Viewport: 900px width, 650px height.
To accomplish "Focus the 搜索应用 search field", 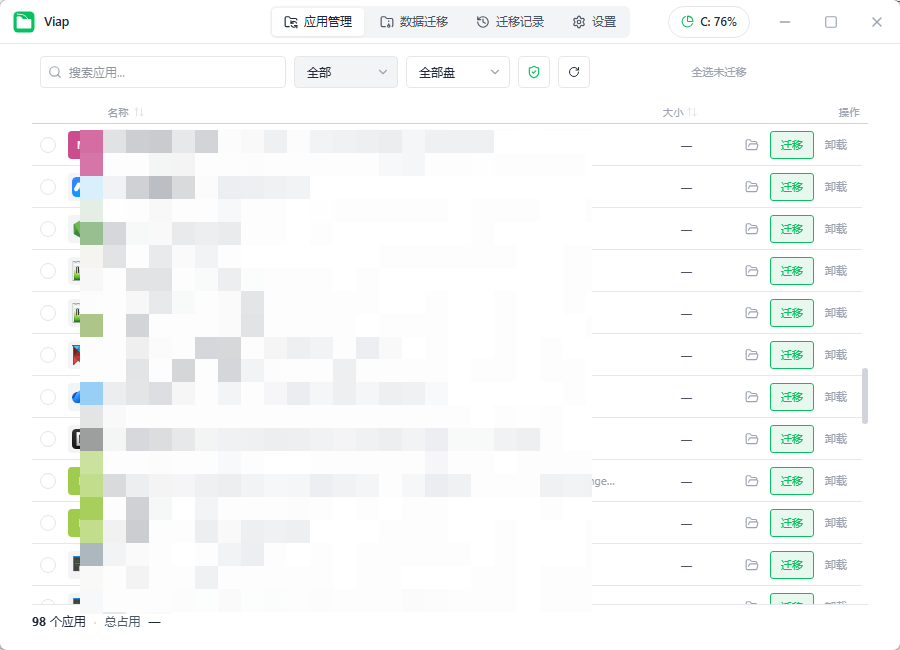I will pos(163,72).
